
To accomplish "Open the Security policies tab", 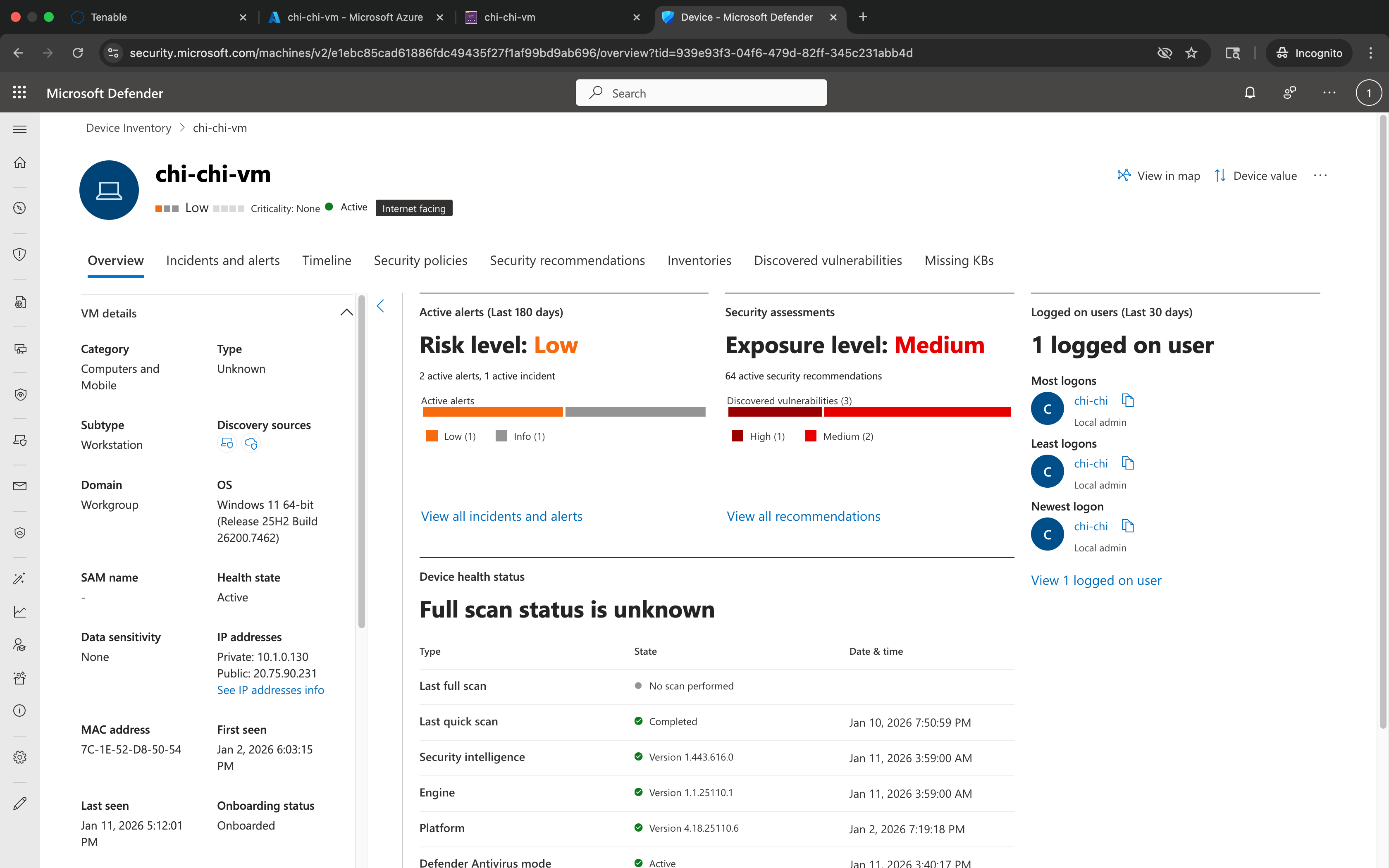I will 420,261.
